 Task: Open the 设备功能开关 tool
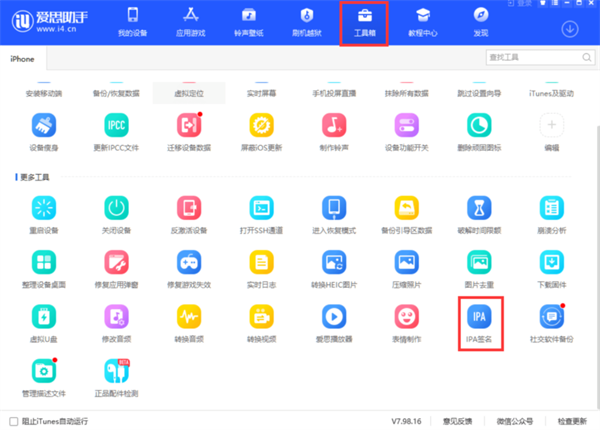pyautogui.click(x=406, y=125)
